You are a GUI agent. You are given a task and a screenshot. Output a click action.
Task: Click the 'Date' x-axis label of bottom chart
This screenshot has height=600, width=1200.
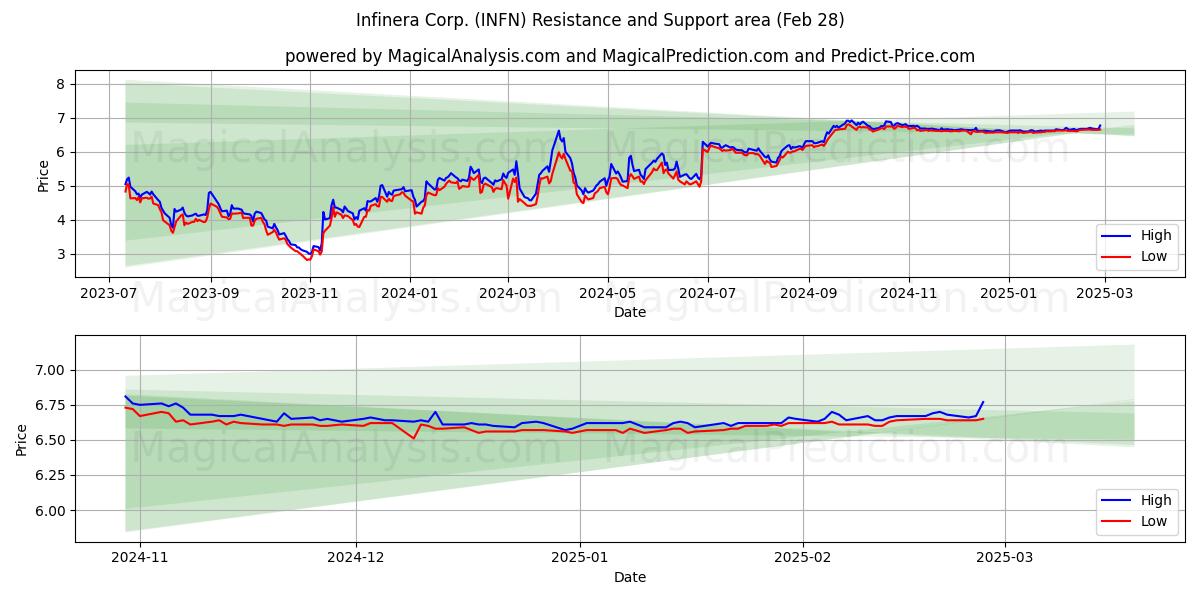630,577
